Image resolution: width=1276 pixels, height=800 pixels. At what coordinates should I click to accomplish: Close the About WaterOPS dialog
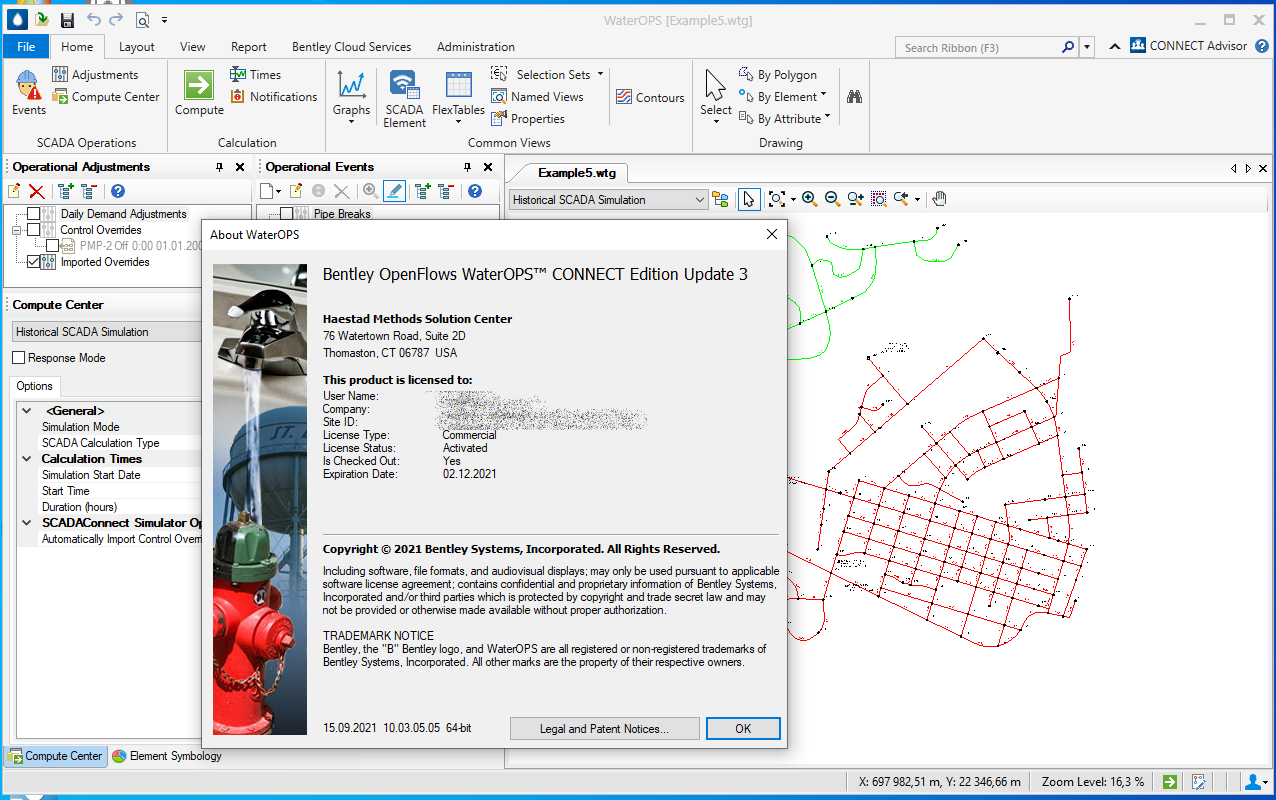pyautogui.click(x=771, y=234)
